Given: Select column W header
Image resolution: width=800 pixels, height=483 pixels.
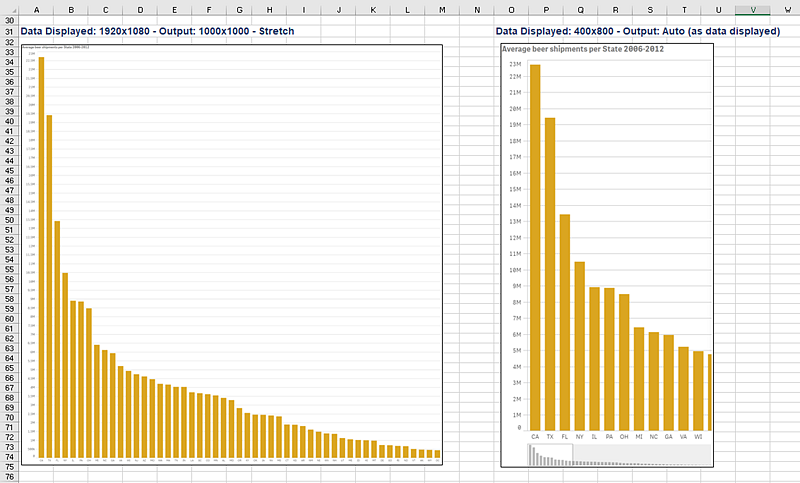Looking at the screenshot, I should (787, 9).
